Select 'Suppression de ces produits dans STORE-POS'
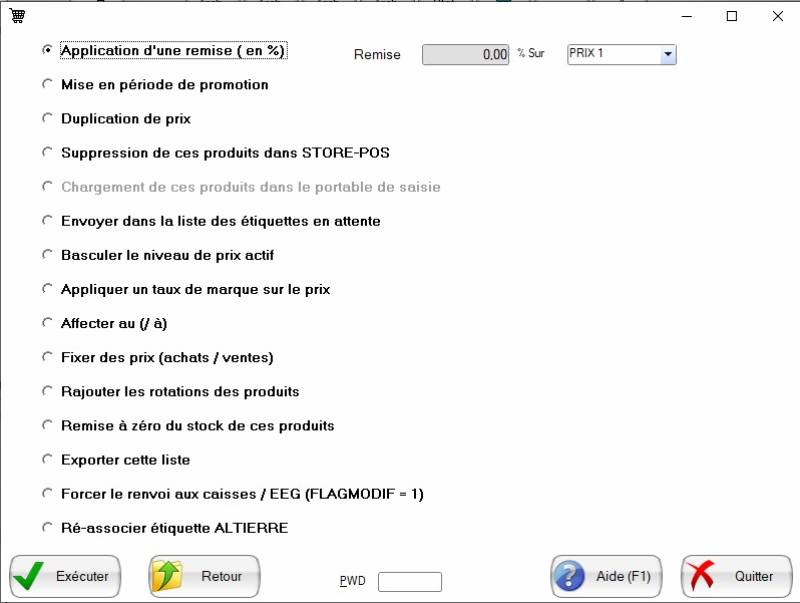 pos(46,153)
